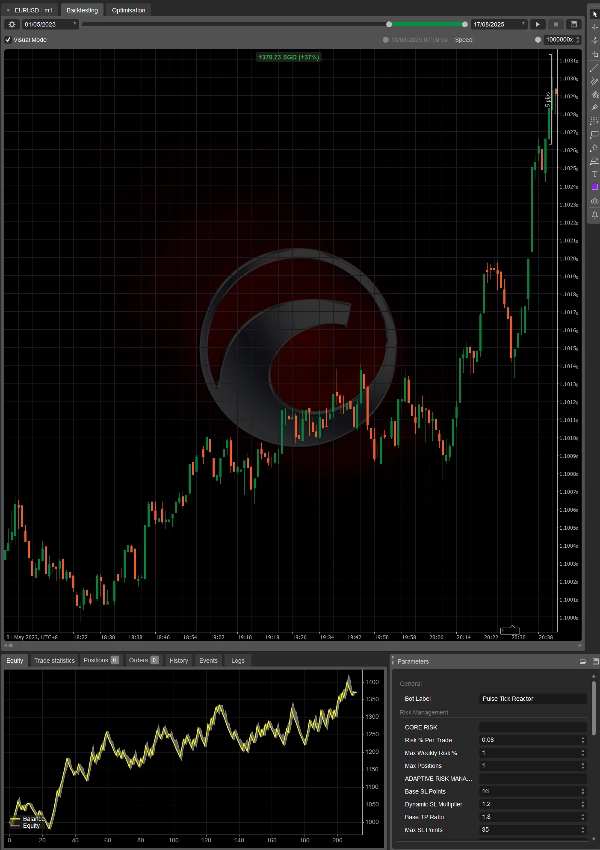Toggle the detached chart window button
Screen dimensions: 600x850
[x=573, y=24]
